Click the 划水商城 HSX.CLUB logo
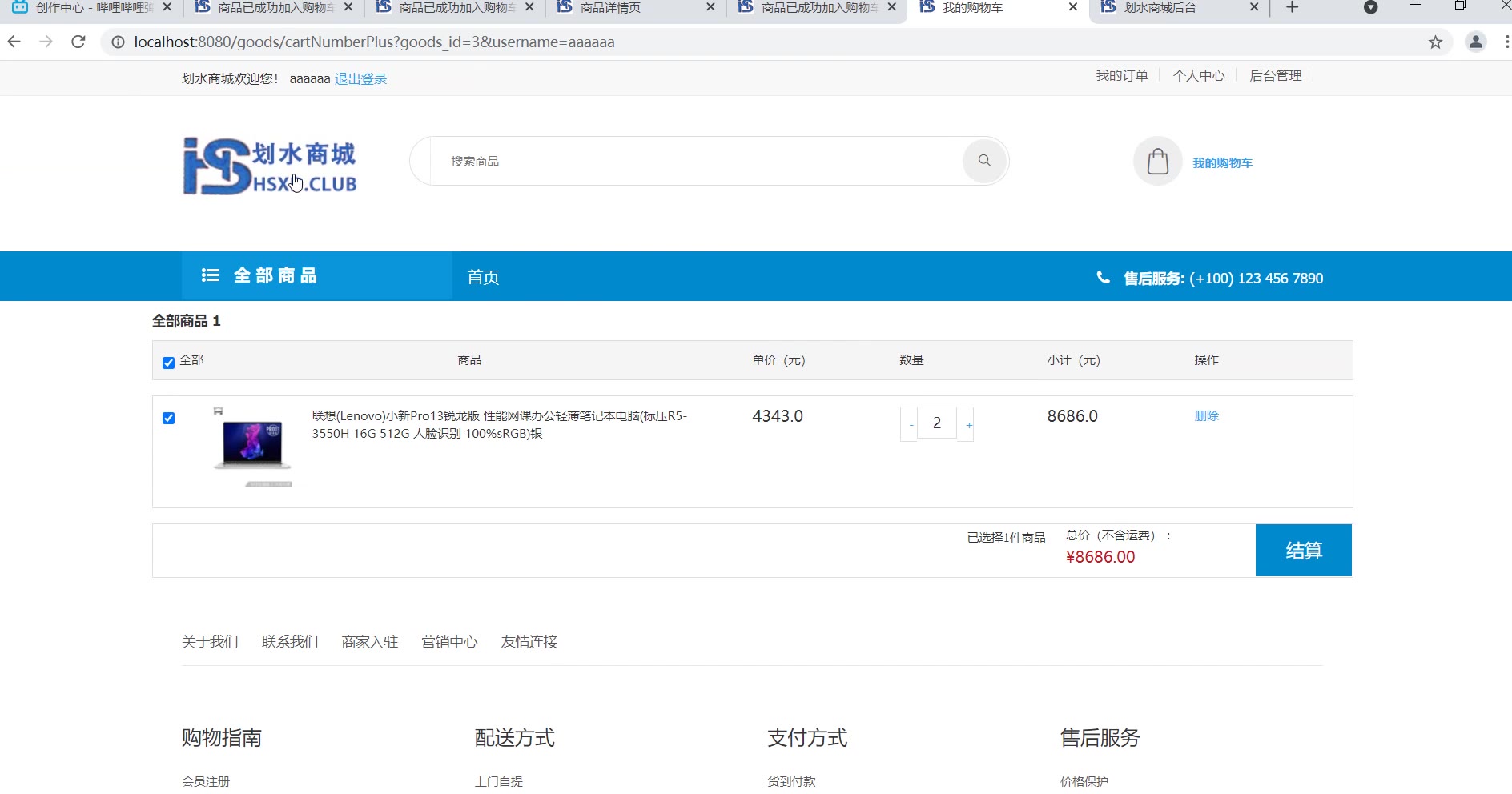The image size is (1512, 794). pyautogui.click(x=270, y=166)
